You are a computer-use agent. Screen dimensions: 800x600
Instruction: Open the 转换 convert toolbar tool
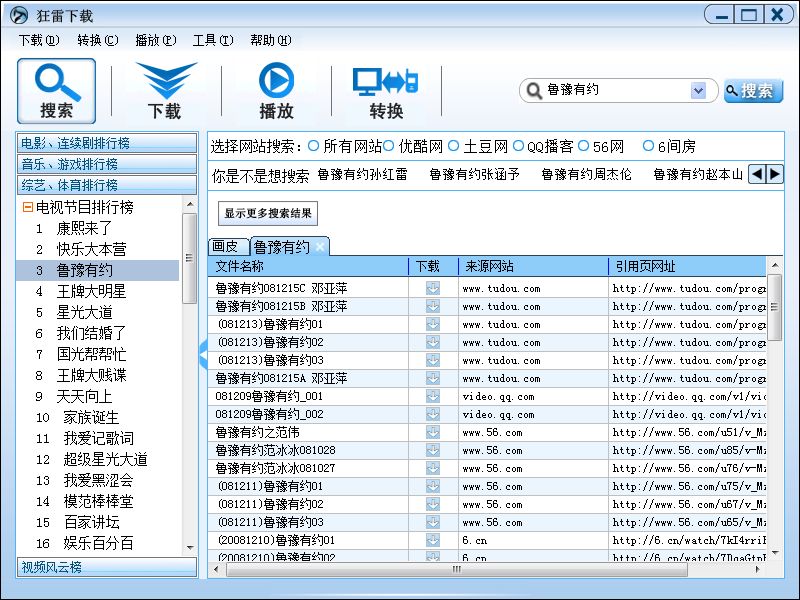click(x=386, y=91)
